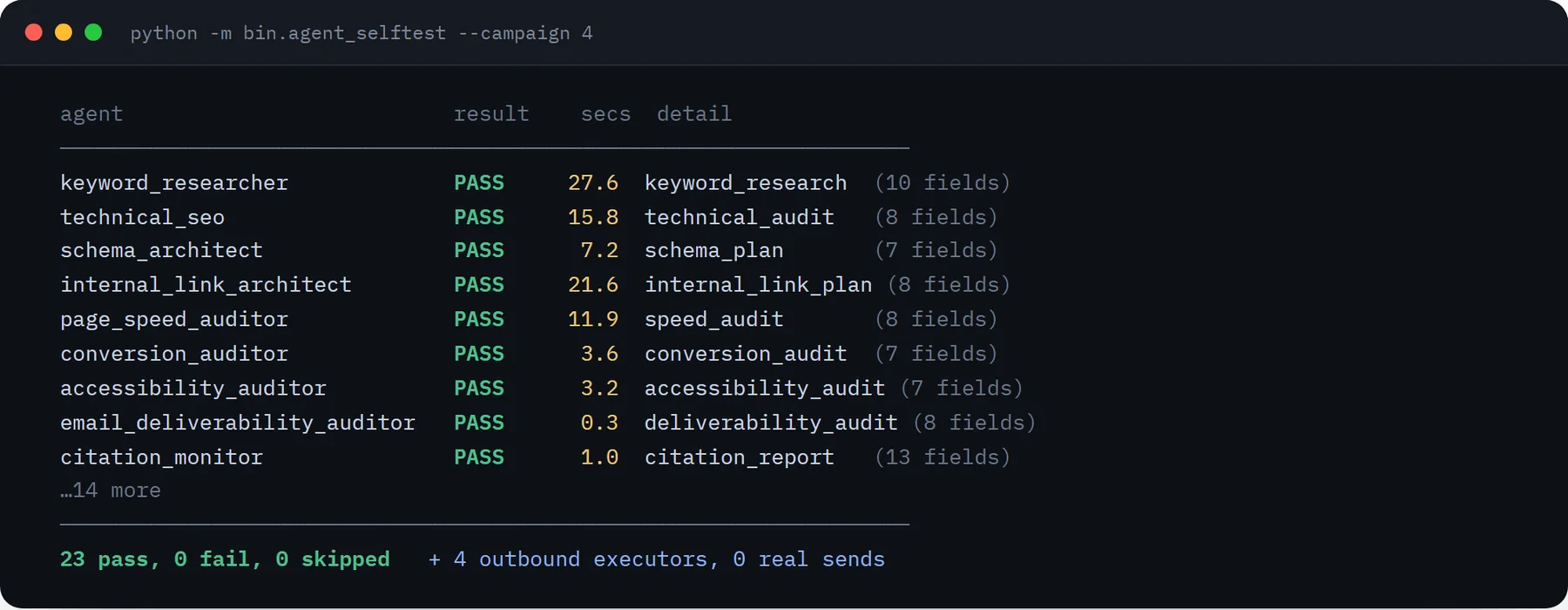Screen dimensions: 1568x610
Task: Click PASS in the page_speed_auditor row
Action: 479,320
